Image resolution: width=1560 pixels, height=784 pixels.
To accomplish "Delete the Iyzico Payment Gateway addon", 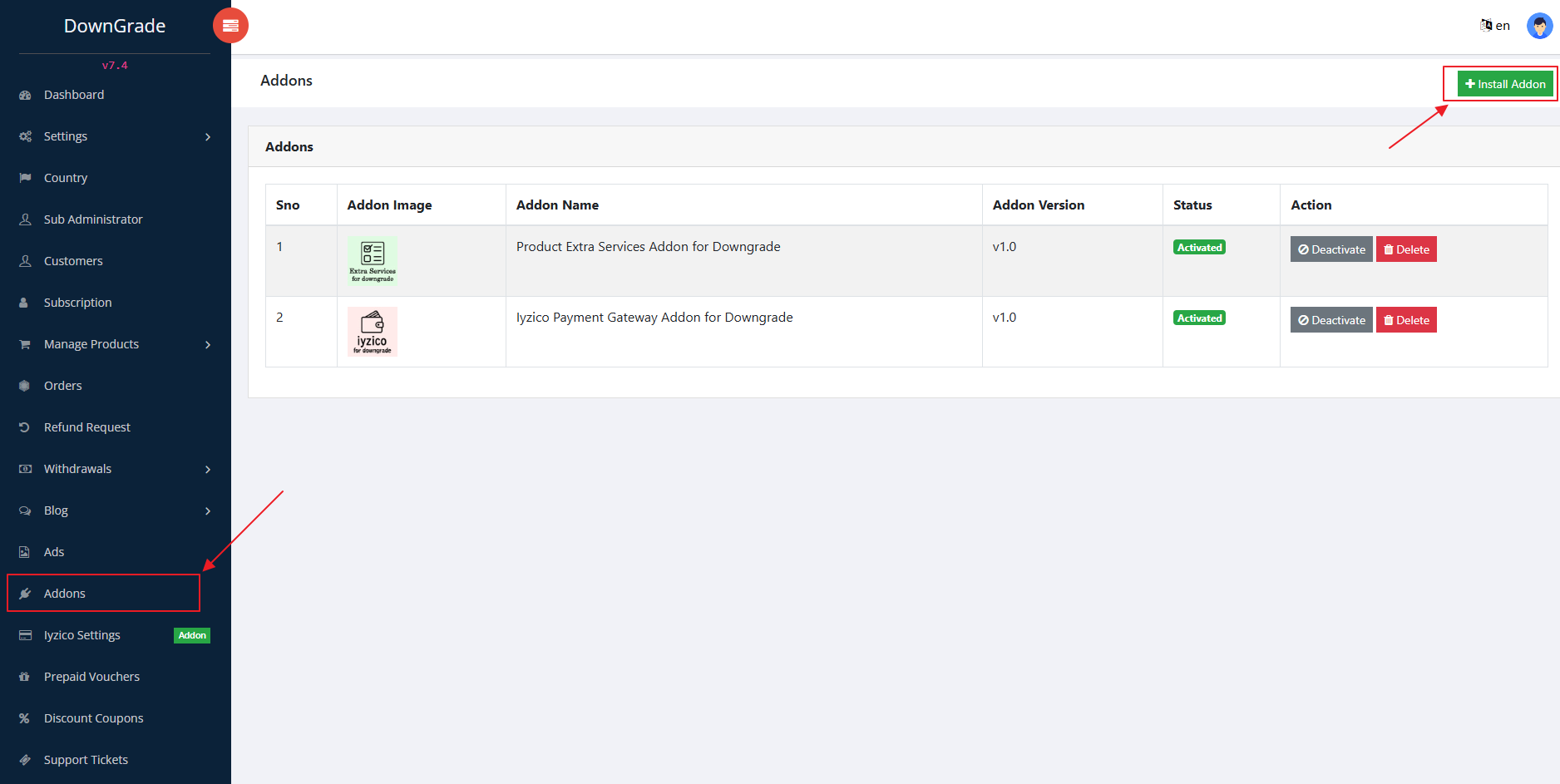I will pos(1405,320).
